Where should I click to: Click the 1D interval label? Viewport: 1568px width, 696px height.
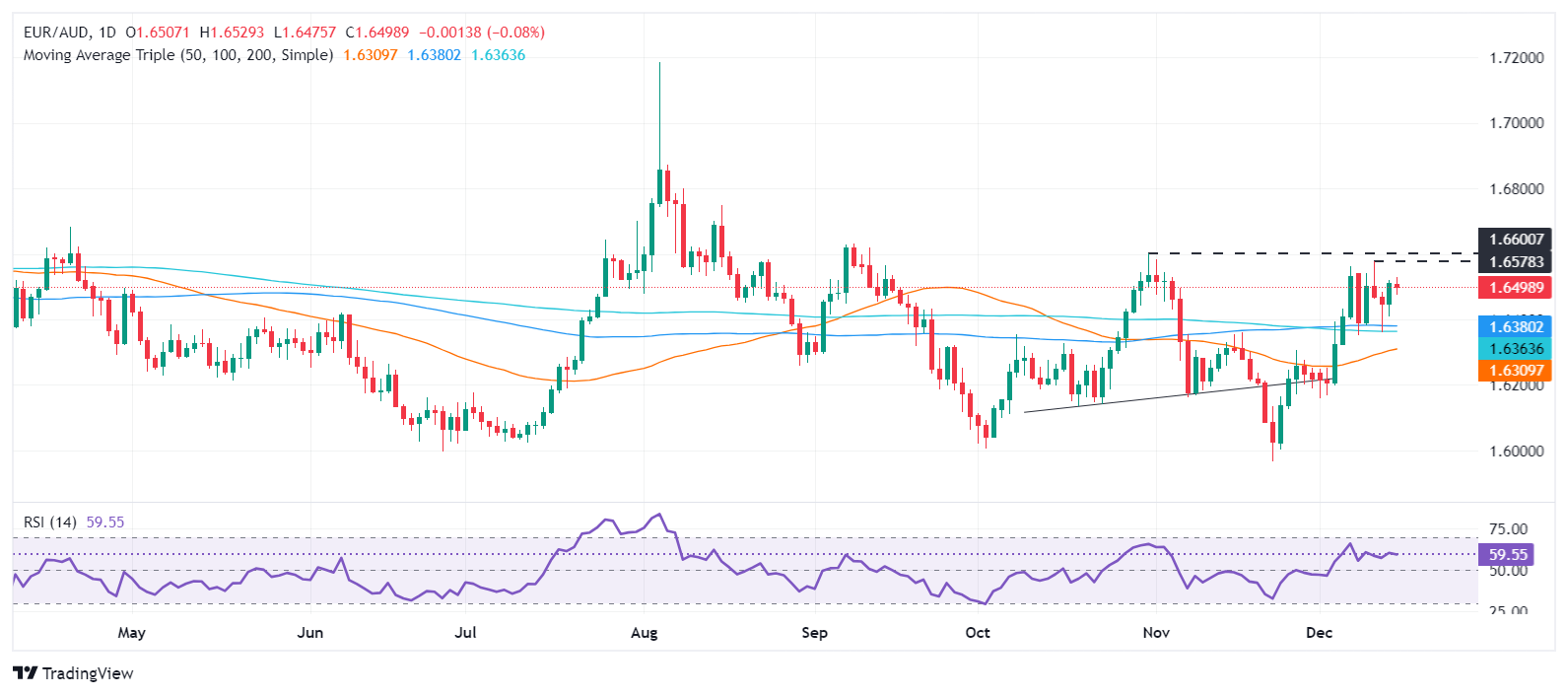pyautogui.click(x=106, y=33)
